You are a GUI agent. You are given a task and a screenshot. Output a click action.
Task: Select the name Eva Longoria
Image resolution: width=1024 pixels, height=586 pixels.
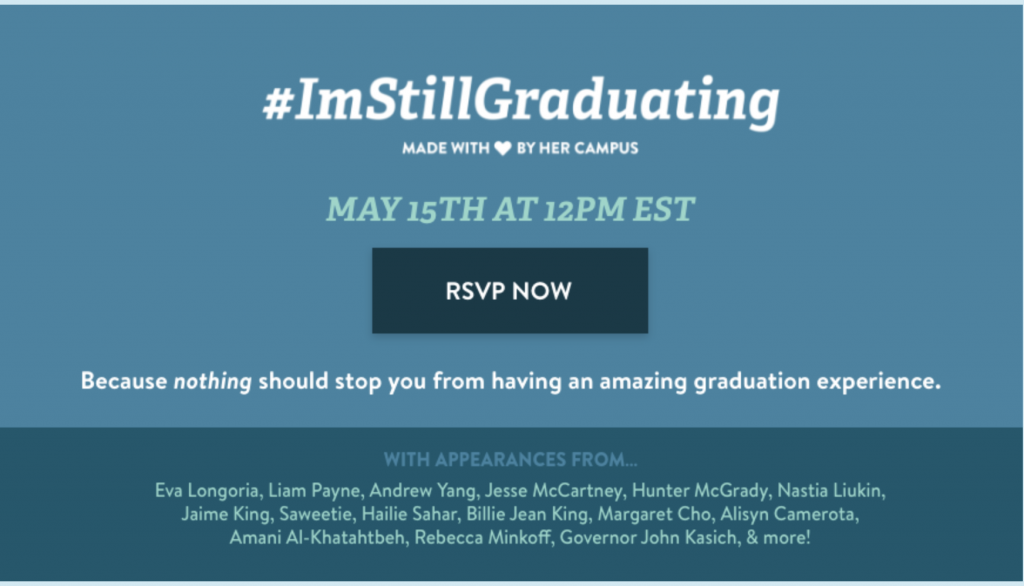pos(208,491)
